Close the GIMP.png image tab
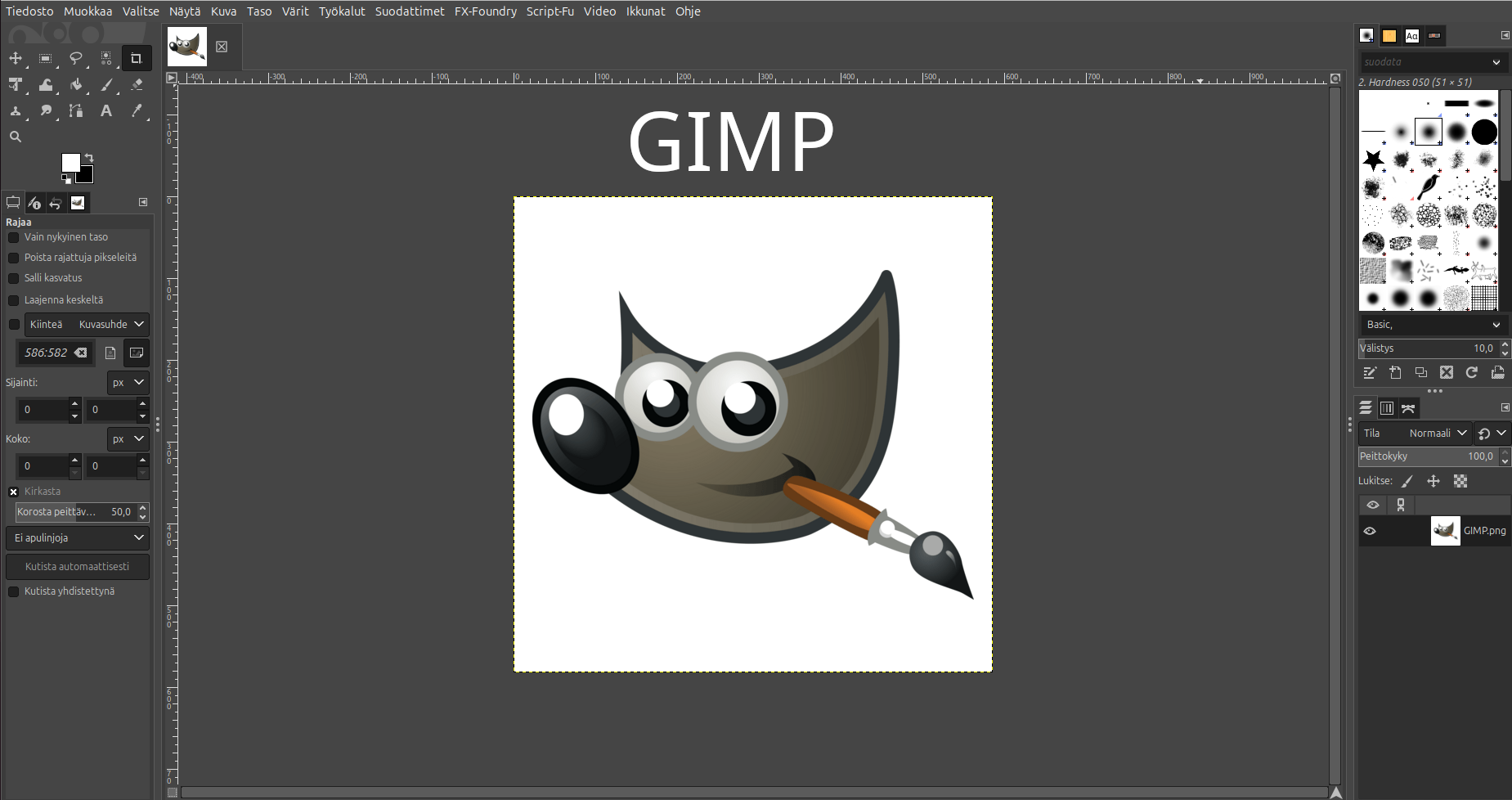Screen dimensions: 1512x800 222,47
